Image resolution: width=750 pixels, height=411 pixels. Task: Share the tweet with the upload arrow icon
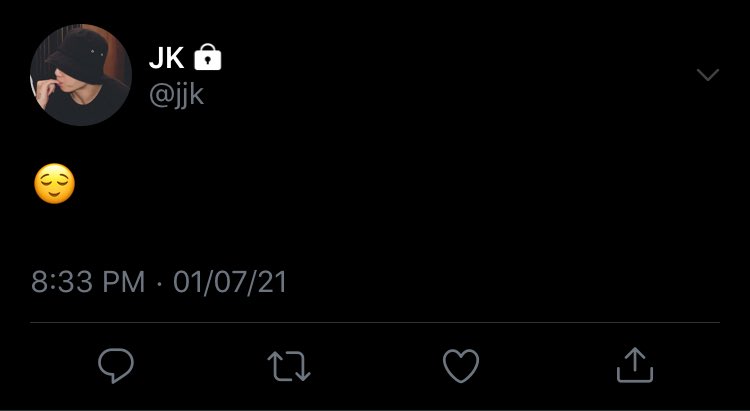[635, 365]
